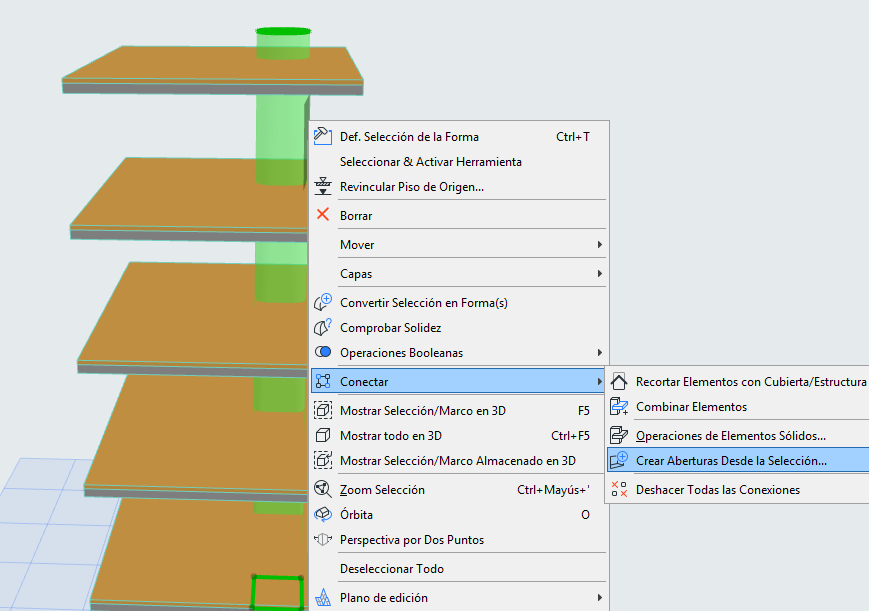Select Convertir Selección en Forma(s)
Viewport: 869px width, 611px height.
pyautogui.click(x=459, y=302)
